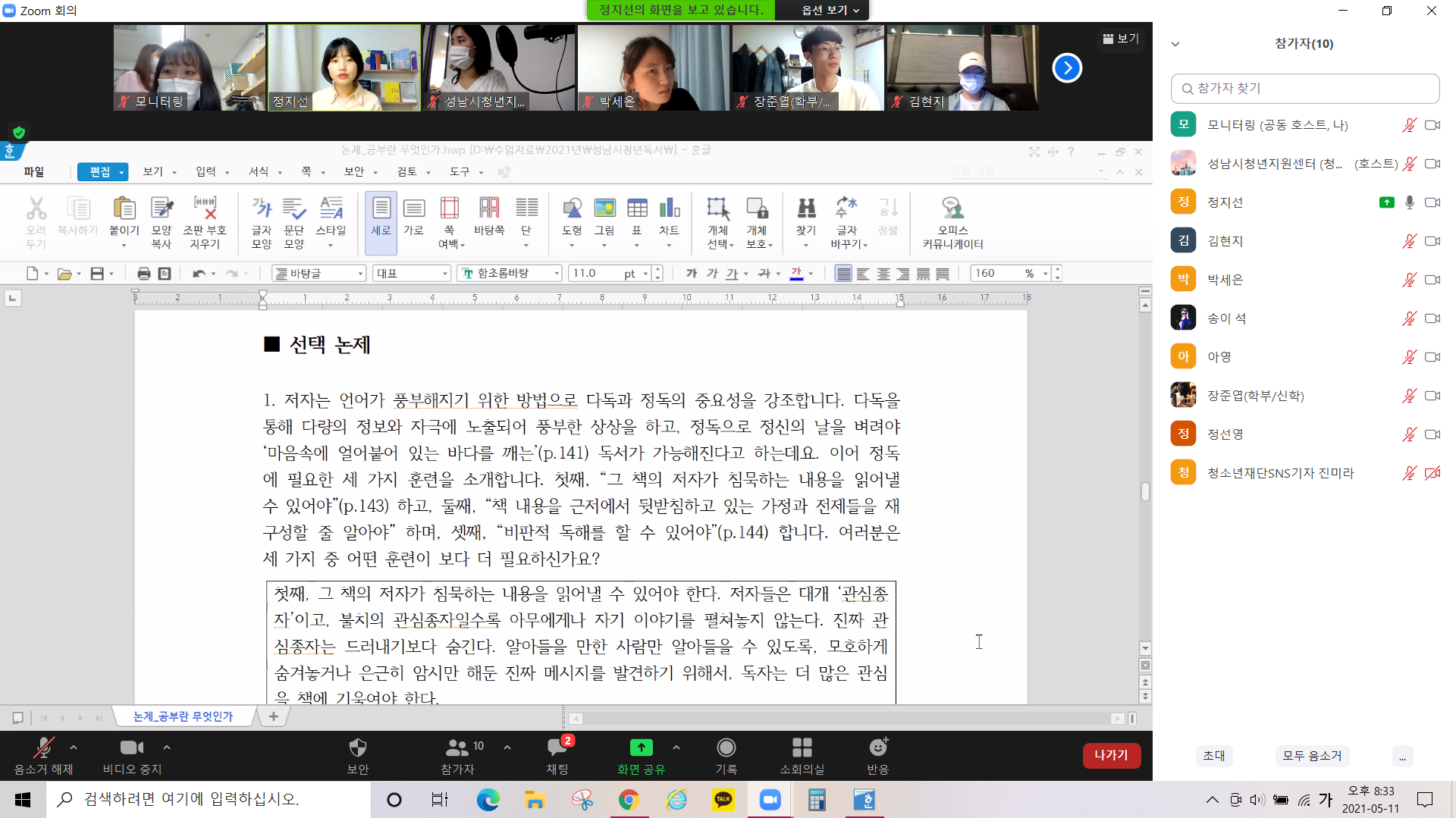The image size is (1456, 818).
Task: Toggle mute for participant 김현지
Action: pyautogui.click(x=1409, y=241)
